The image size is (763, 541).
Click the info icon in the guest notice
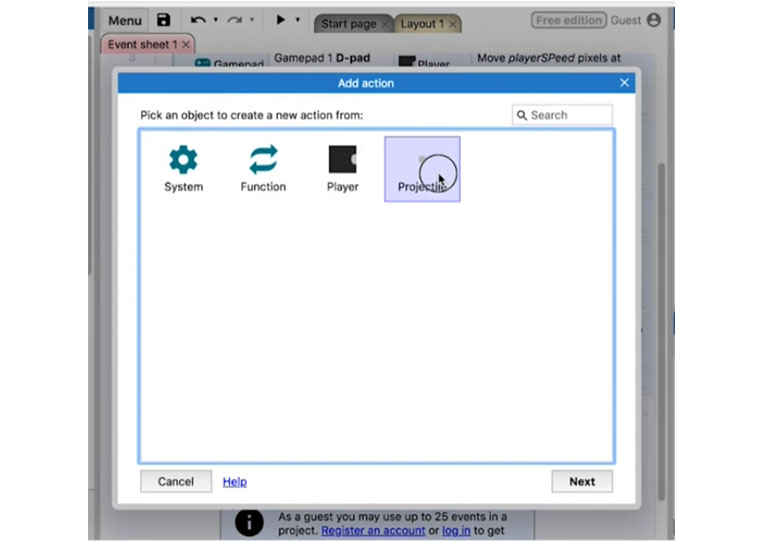coord(249,523)
